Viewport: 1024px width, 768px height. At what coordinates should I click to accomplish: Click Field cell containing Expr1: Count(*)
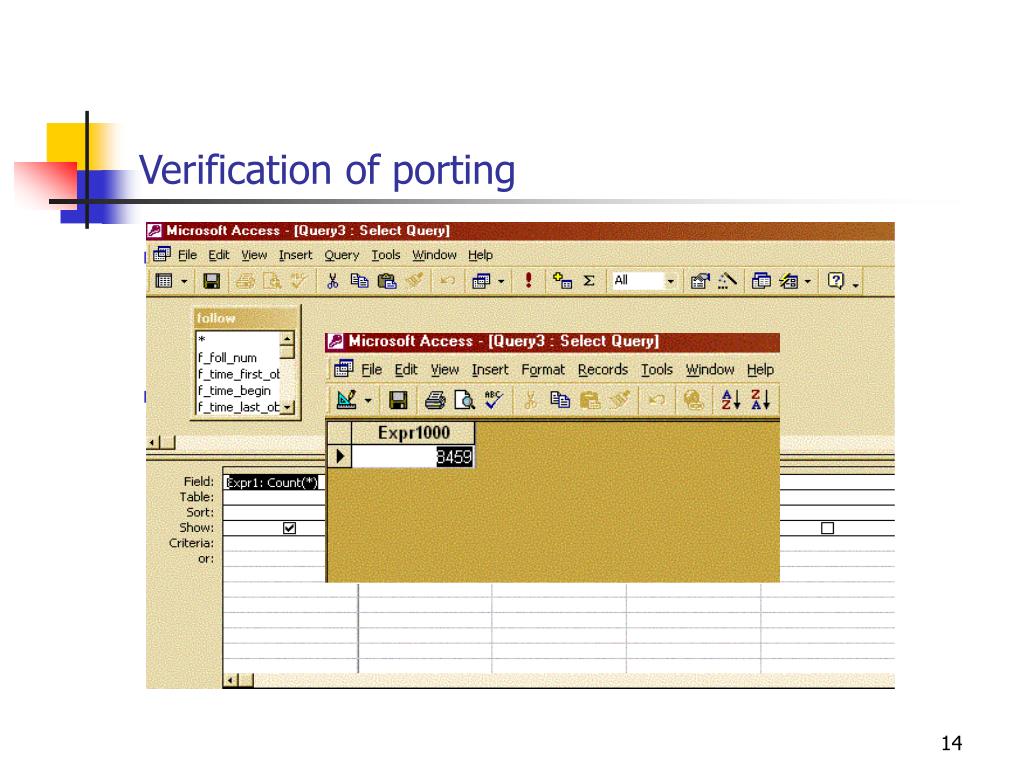(x=273, y=482)
